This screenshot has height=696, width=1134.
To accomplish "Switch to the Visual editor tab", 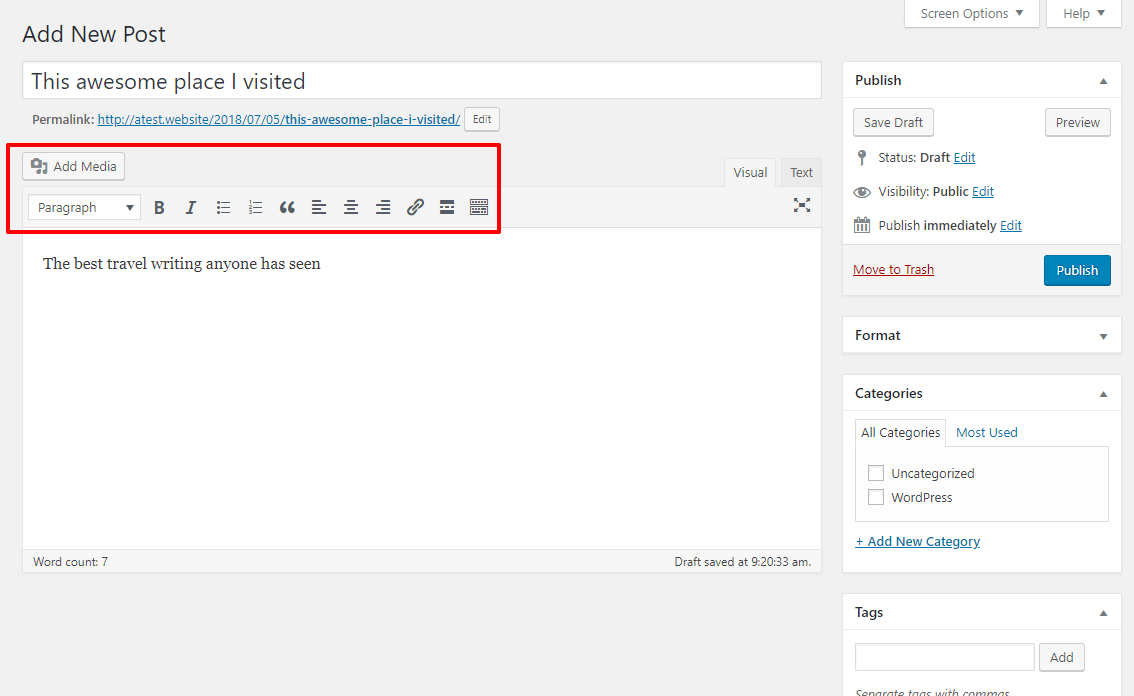I will pyautogui.click(x=750, y=173).
